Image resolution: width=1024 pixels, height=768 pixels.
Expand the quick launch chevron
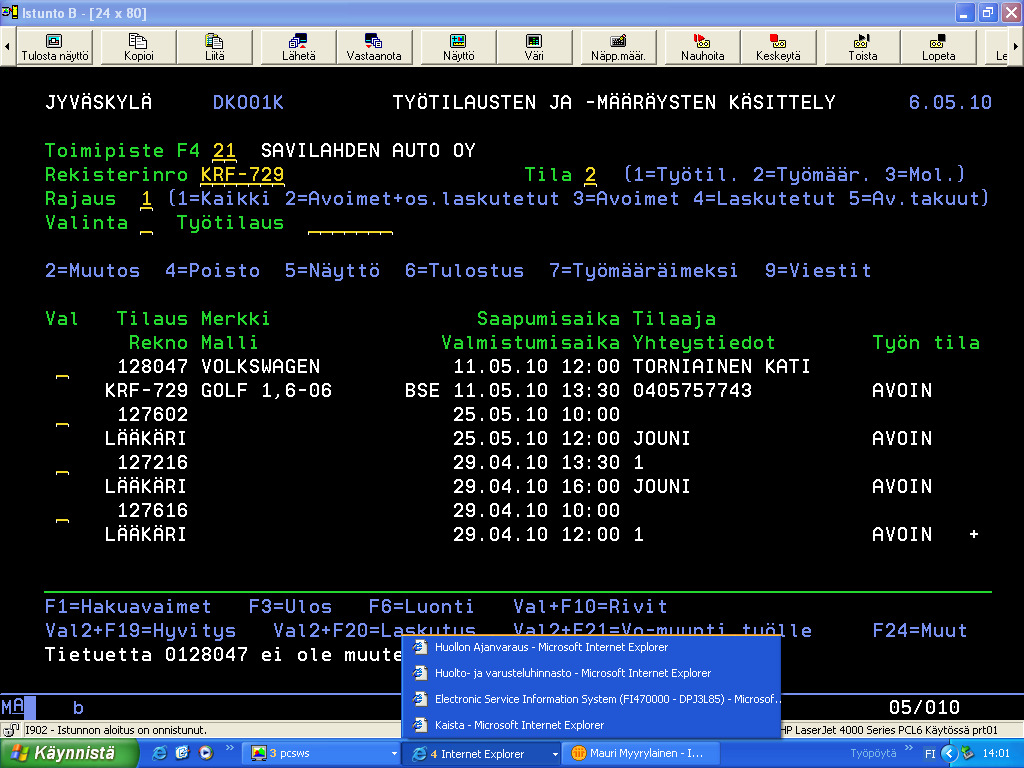pyautogui.click(x=229, y=748)
